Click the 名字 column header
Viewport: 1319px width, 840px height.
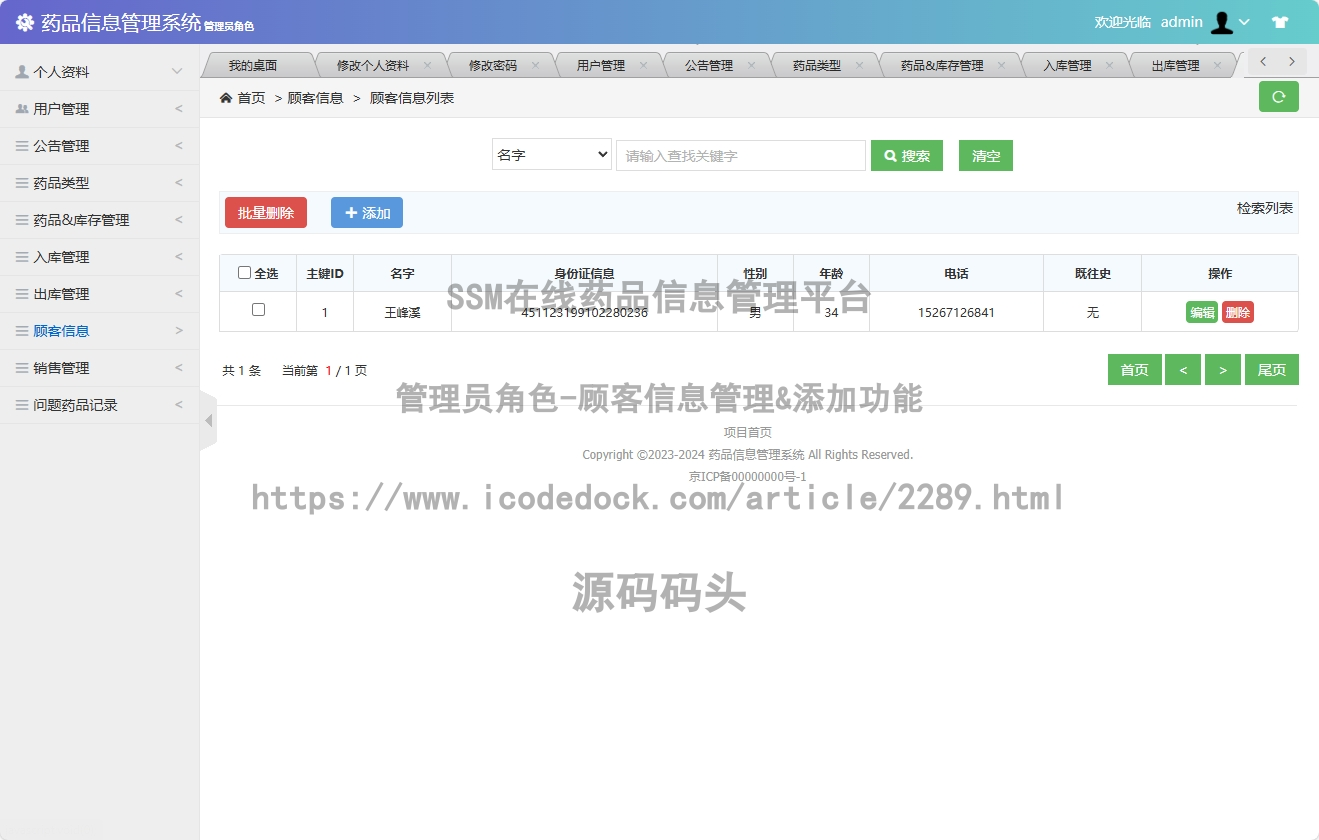[x=402, y=273]
